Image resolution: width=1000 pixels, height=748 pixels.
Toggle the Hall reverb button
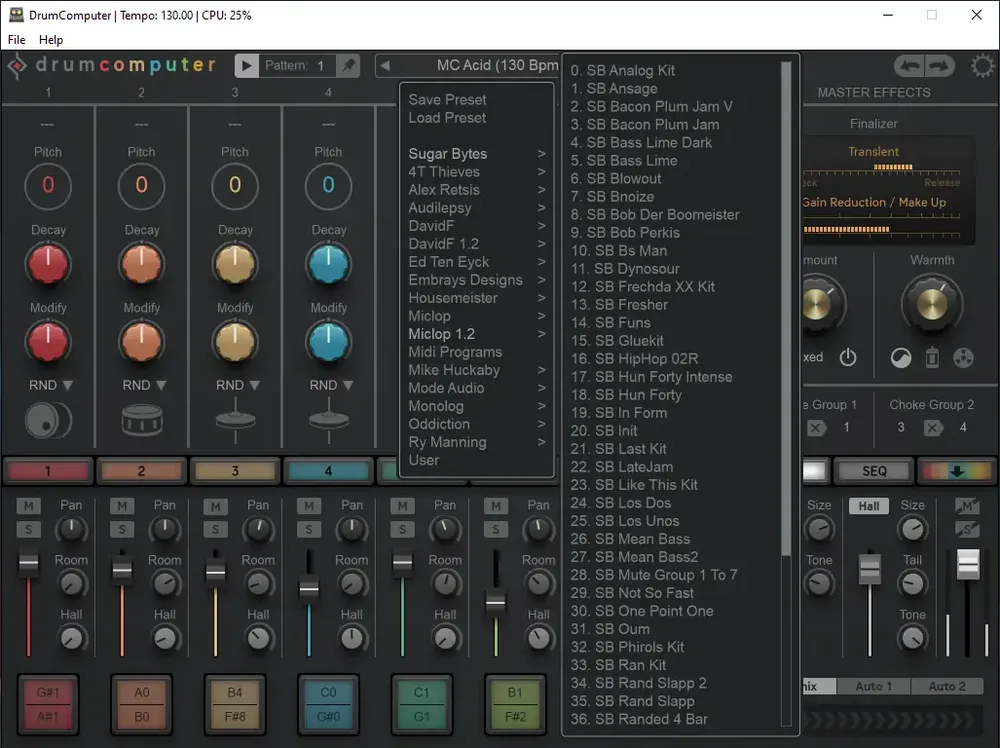pyautogui.click(x=869, y=506)
